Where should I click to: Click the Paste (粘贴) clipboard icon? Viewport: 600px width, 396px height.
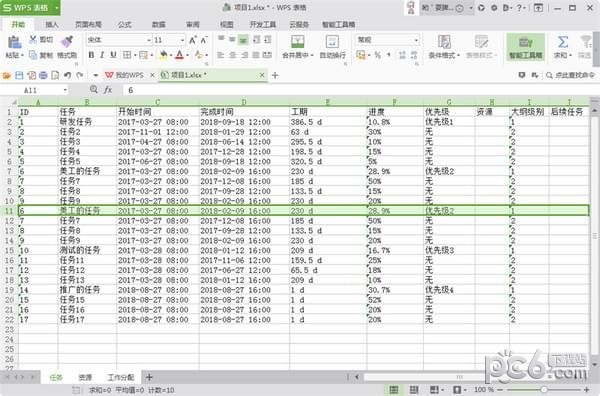click(15, 42)
